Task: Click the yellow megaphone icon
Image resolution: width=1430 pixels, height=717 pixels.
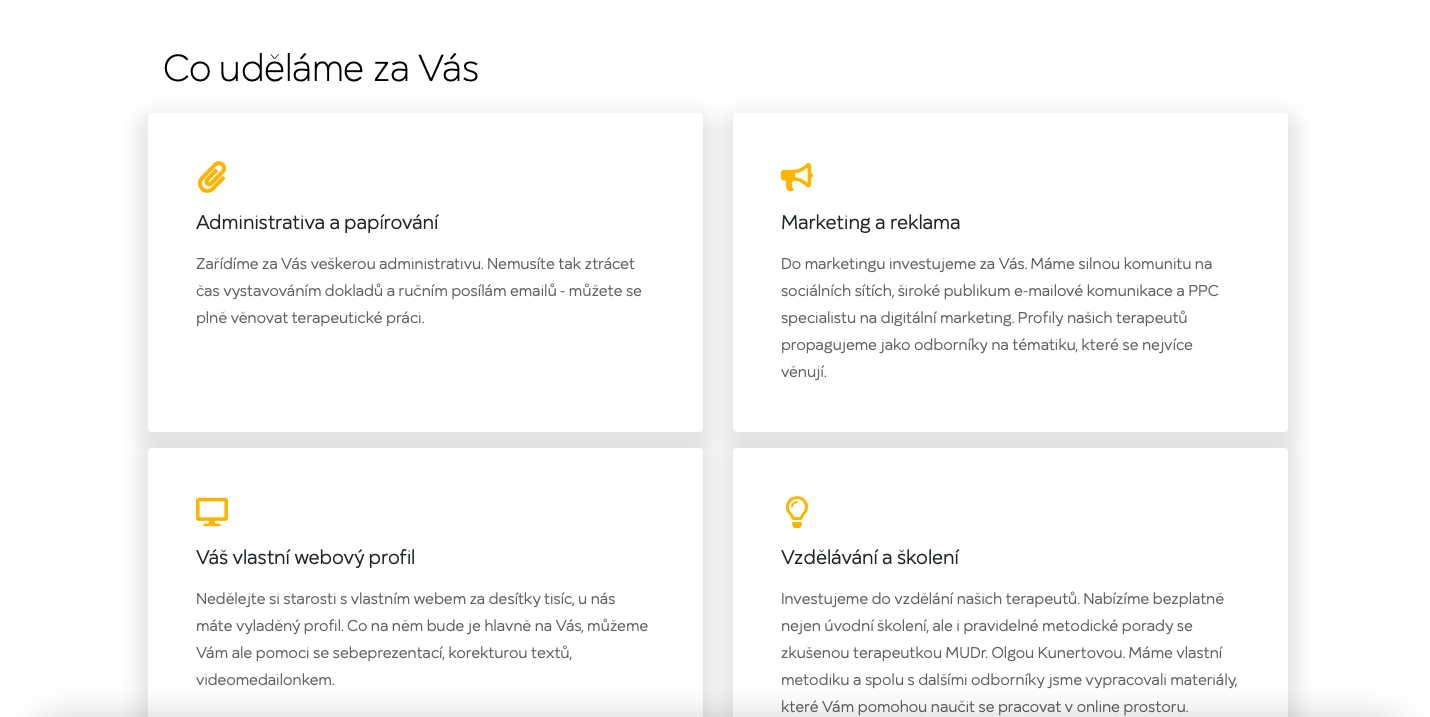Action: (x=797, y=177)
